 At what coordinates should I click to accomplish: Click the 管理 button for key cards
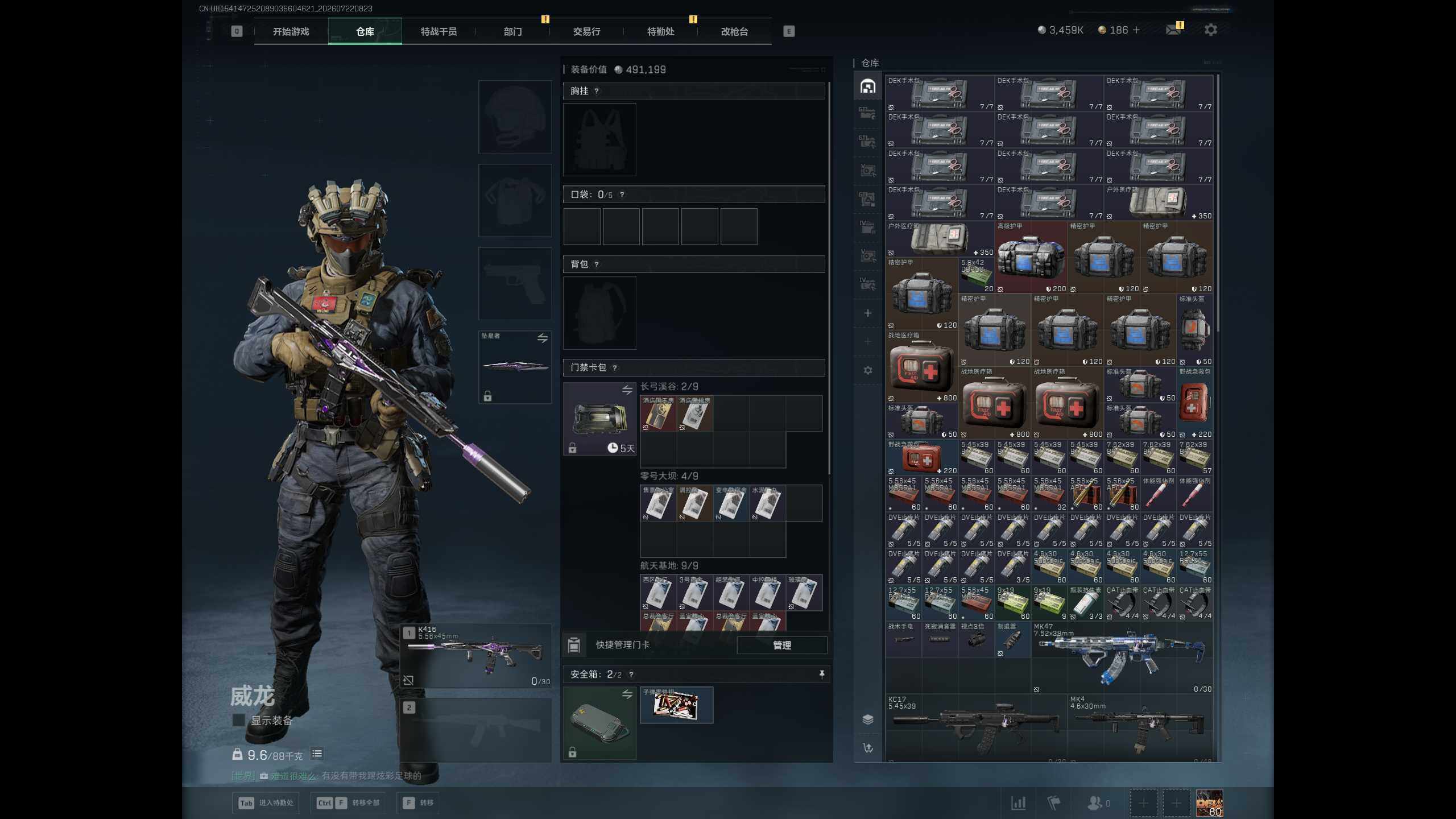click(782, 645)
